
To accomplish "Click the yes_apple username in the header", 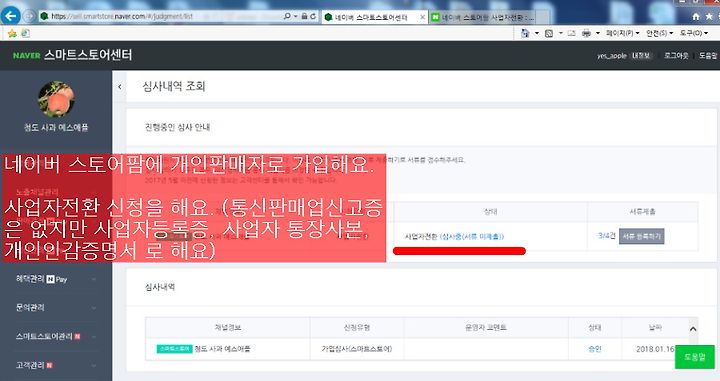I will 612,56.
